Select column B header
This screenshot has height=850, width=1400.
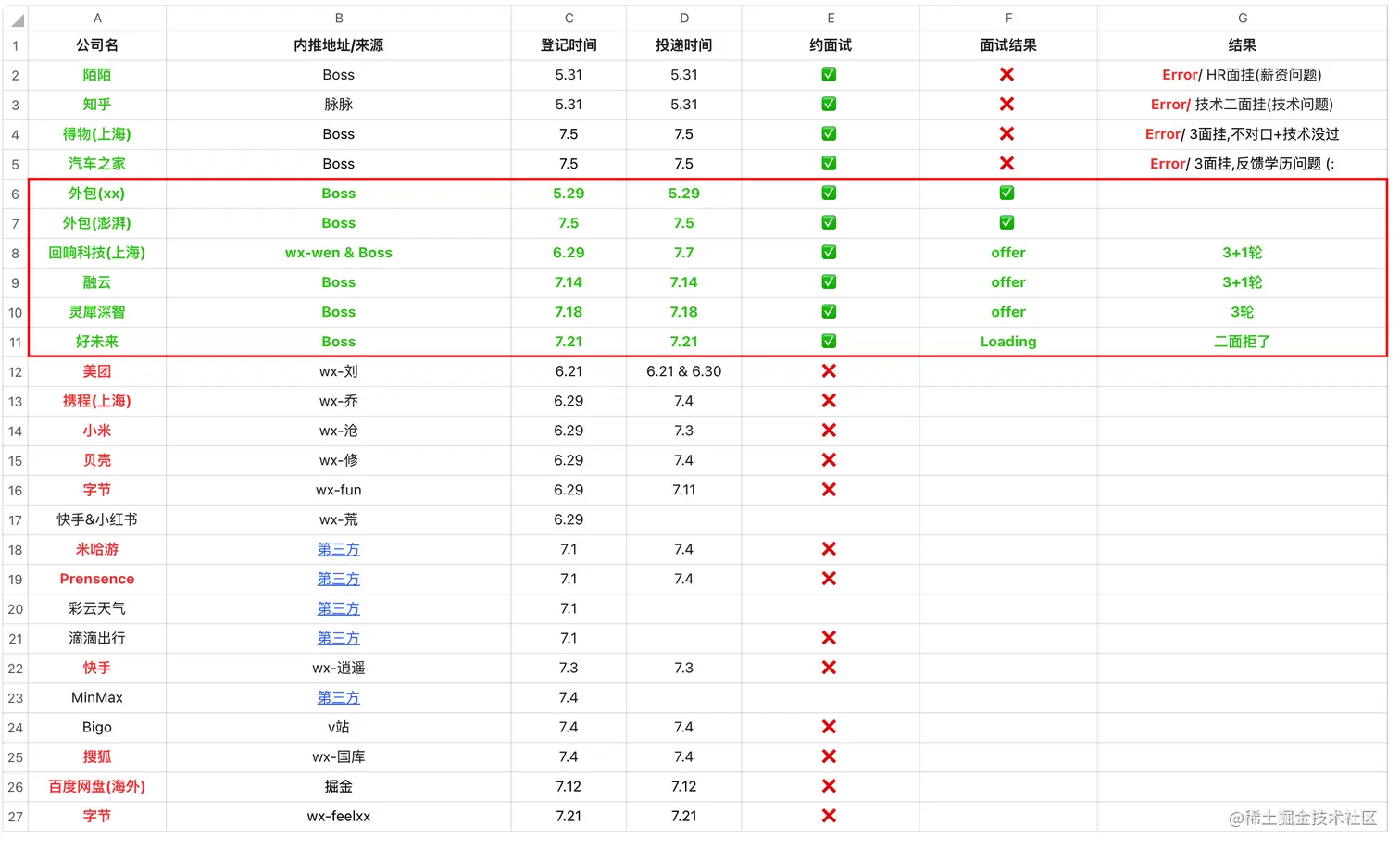pos(339,19)
